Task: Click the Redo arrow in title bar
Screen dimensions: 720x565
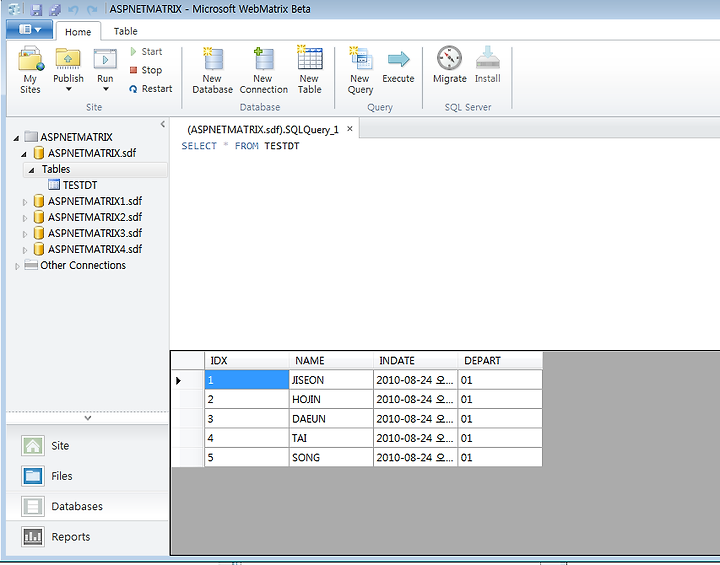Action: (92, 9)
